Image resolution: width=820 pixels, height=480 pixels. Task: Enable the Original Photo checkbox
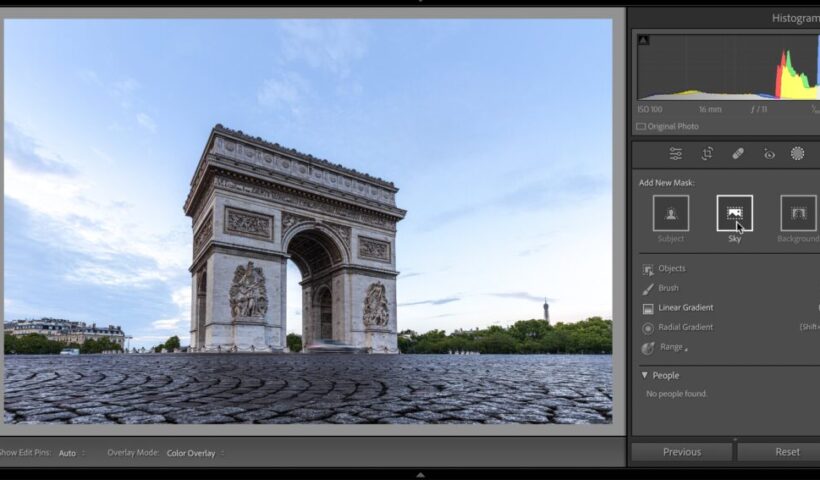pyautogui.click(x=641, y=127)
